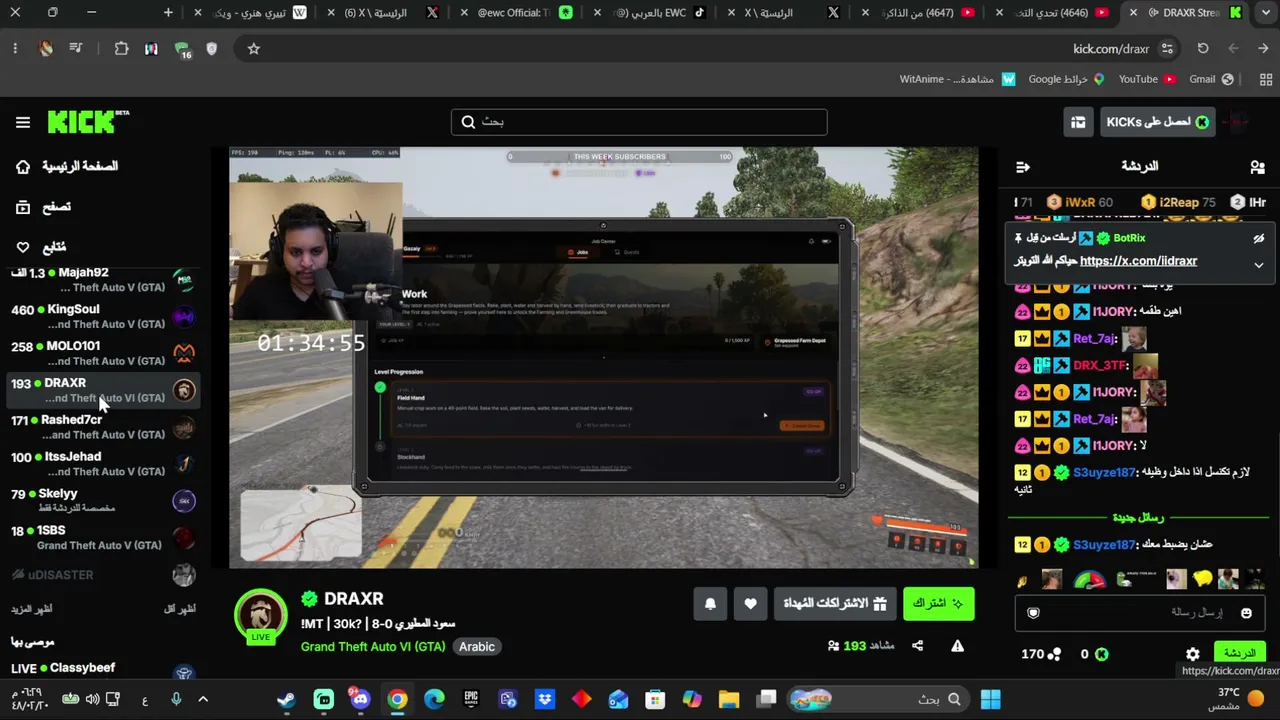Open the store icon beside Get KICKs
Image resolution: width=1280 pixels, height=720 pixels.
[1078, 122]
